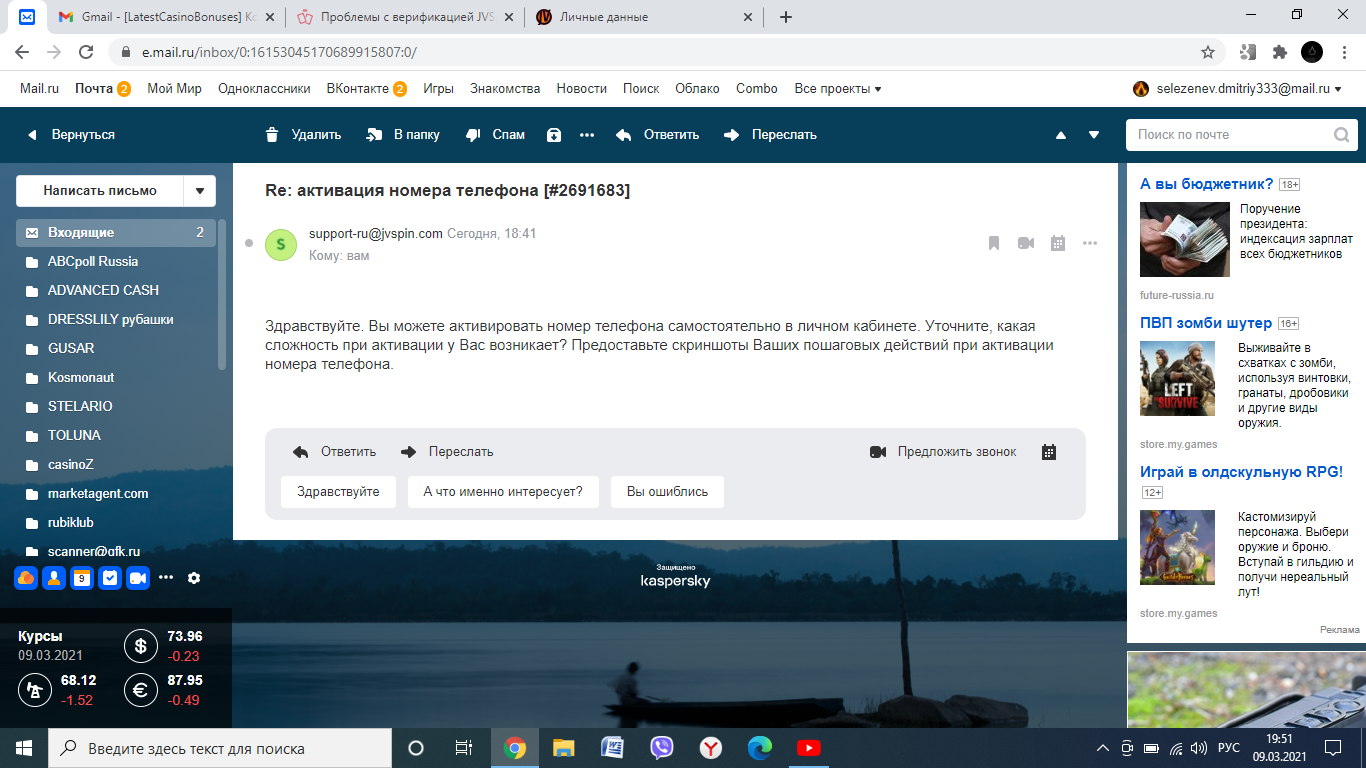1366x768 pixels.
Task: Click three dots beside sidebar app icons
Action: [166, 577]
